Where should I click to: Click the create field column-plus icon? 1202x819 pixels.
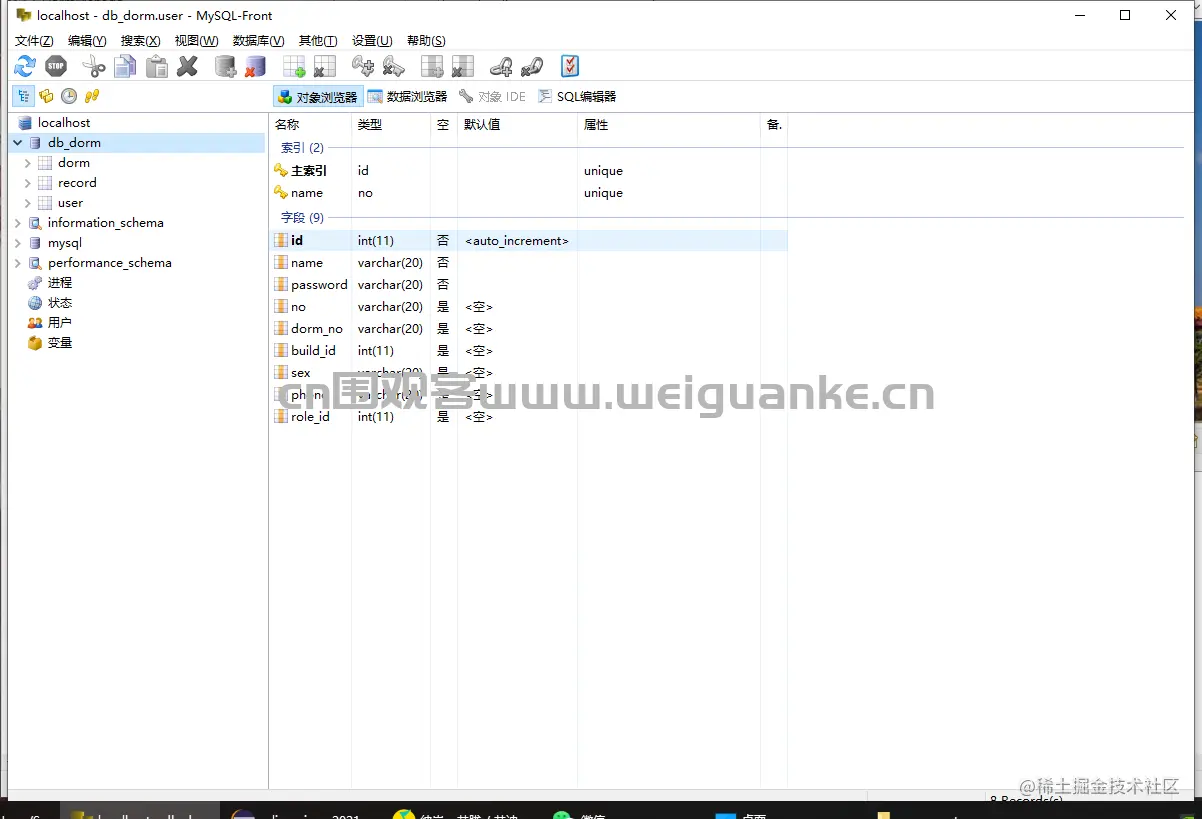coord(432,67)
